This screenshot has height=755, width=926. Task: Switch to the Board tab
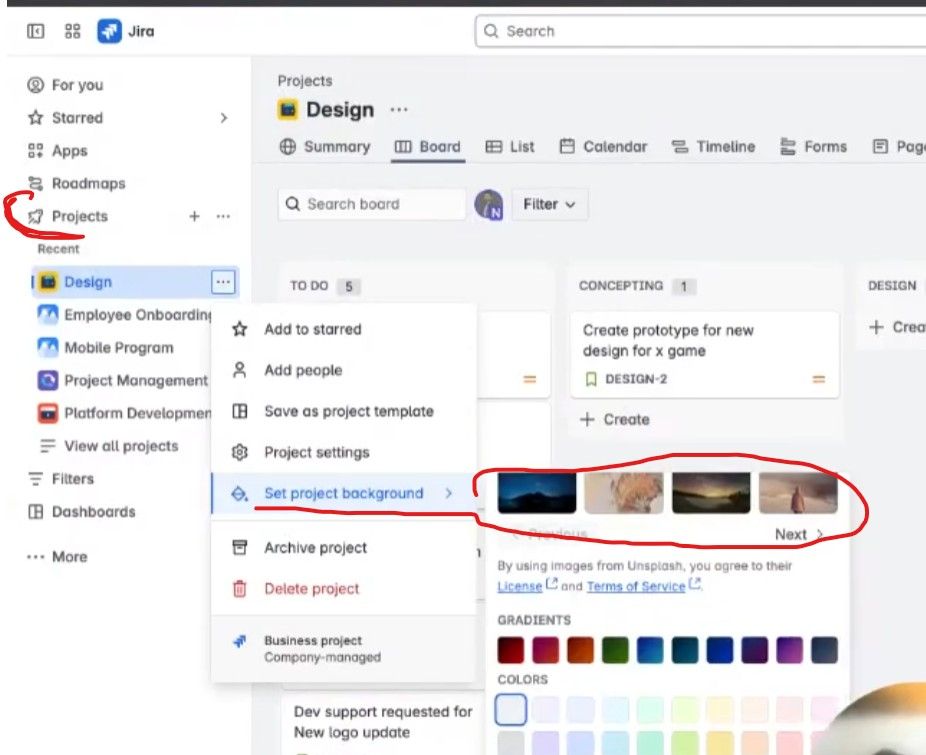(x=428, y=147)
